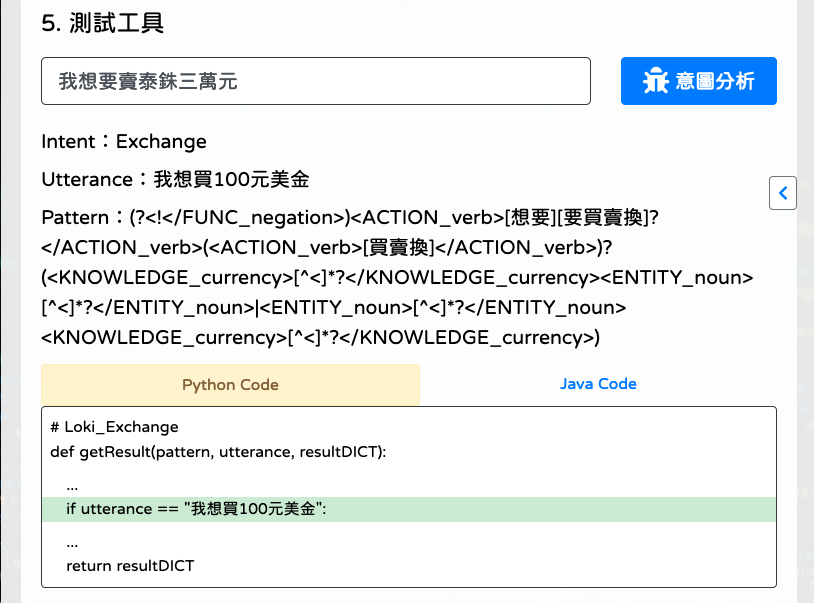Collapse the panel using the blue chevron control
814x603 pixels.
(x=783, y=193)
